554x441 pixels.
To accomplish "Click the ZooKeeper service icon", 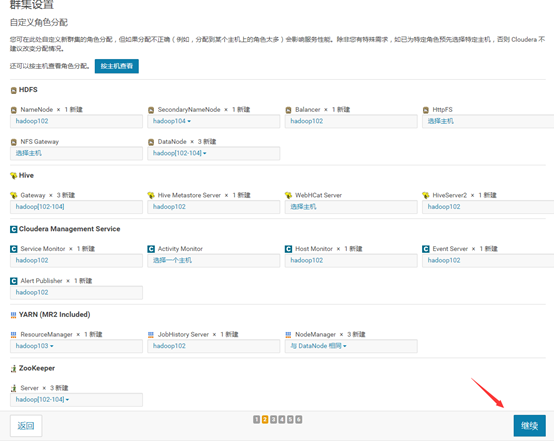I will (13, 369).
